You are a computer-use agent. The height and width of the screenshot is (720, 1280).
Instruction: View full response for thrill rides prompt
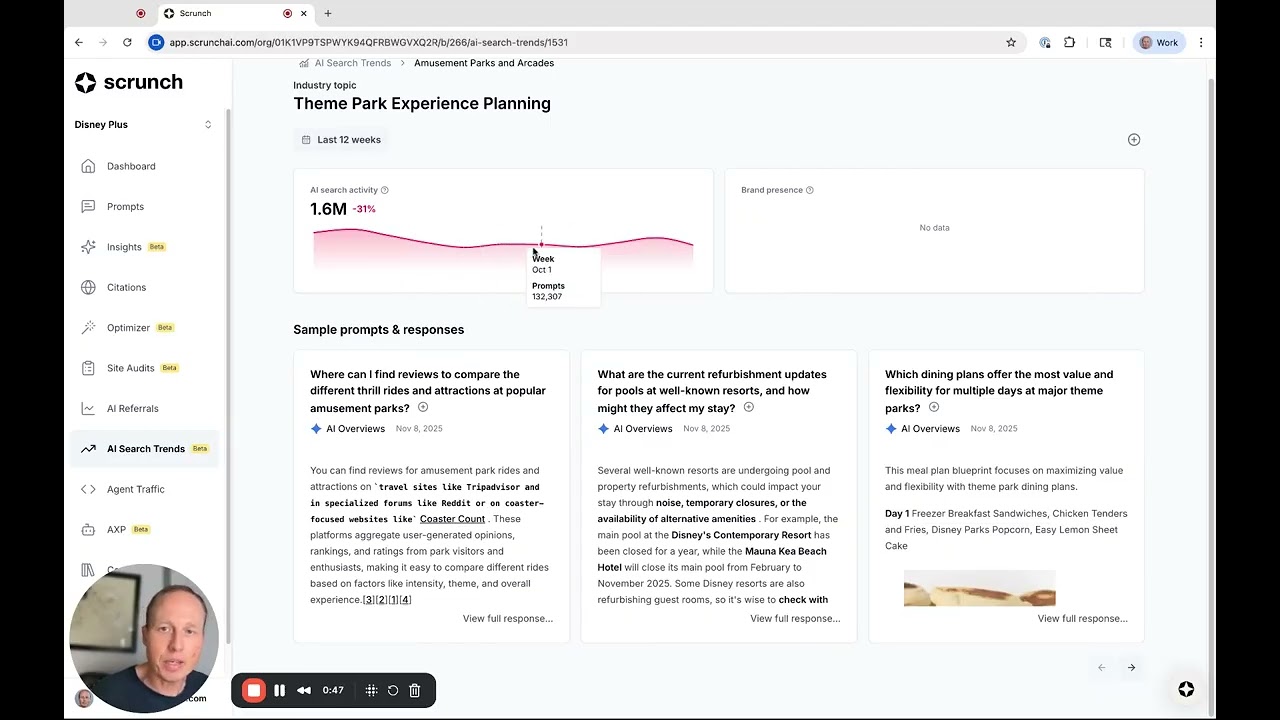508,618
